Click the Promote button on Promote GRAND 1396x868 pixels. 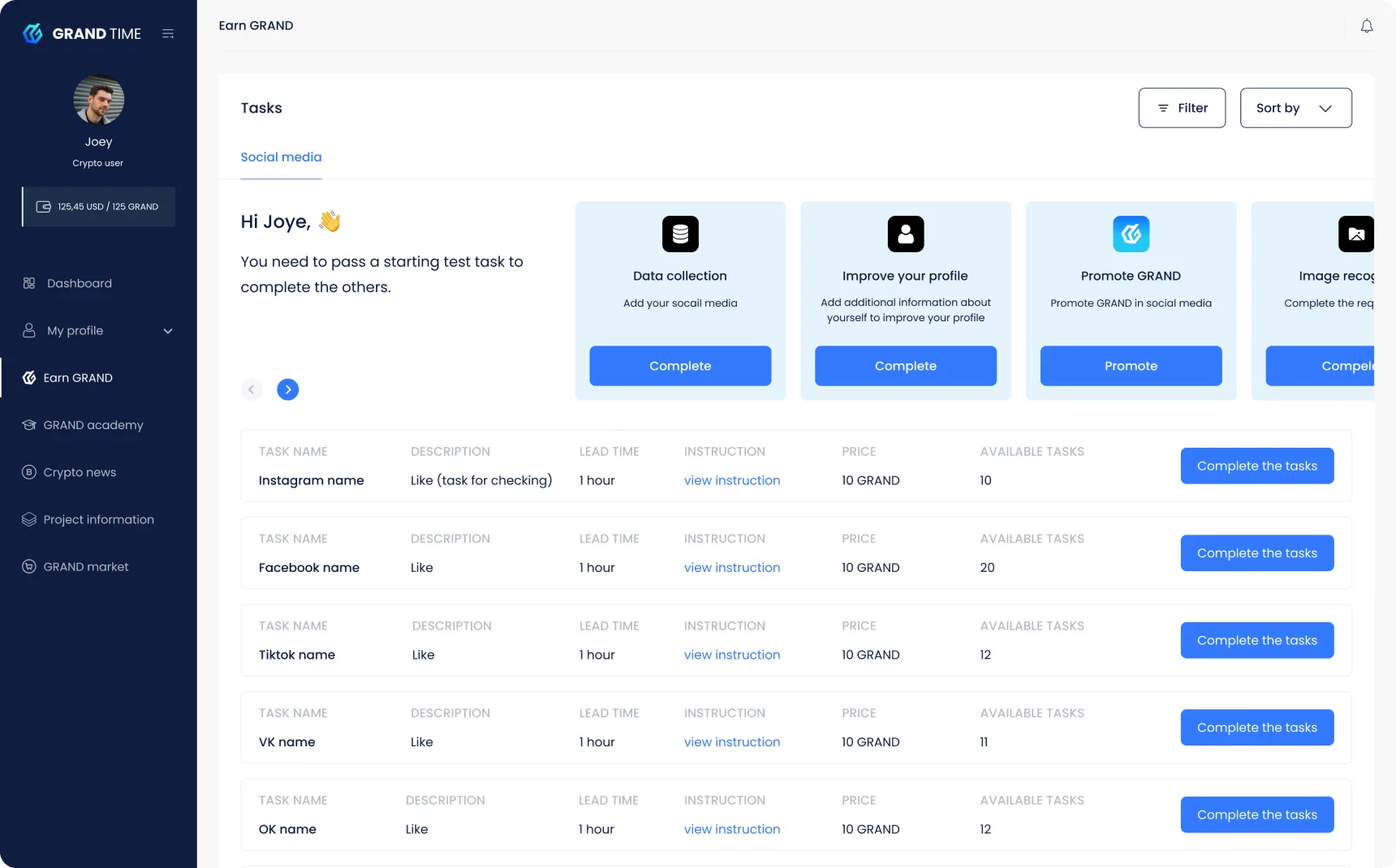(1131, 366)
